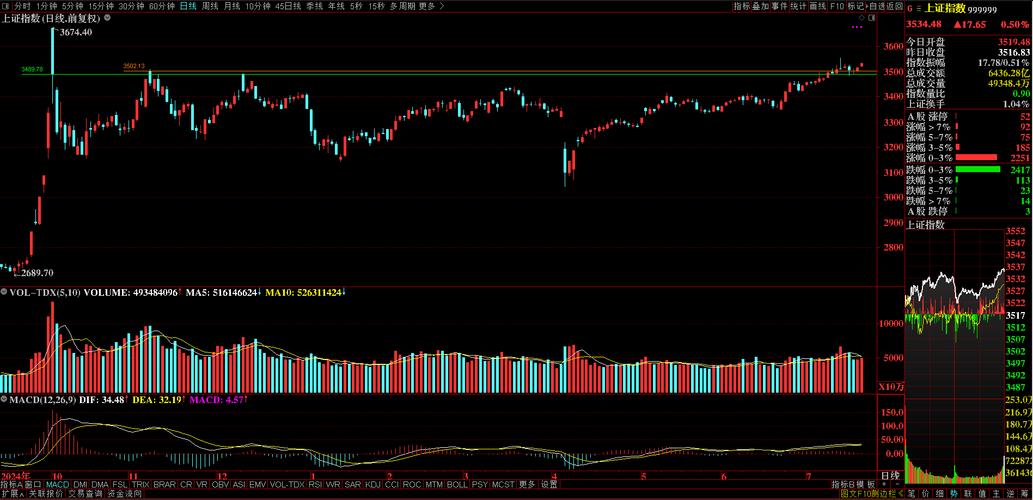The width and height of the screenshot is (1033, 500).
Task: Select the KDJ indicator tab
Action: 373,484
